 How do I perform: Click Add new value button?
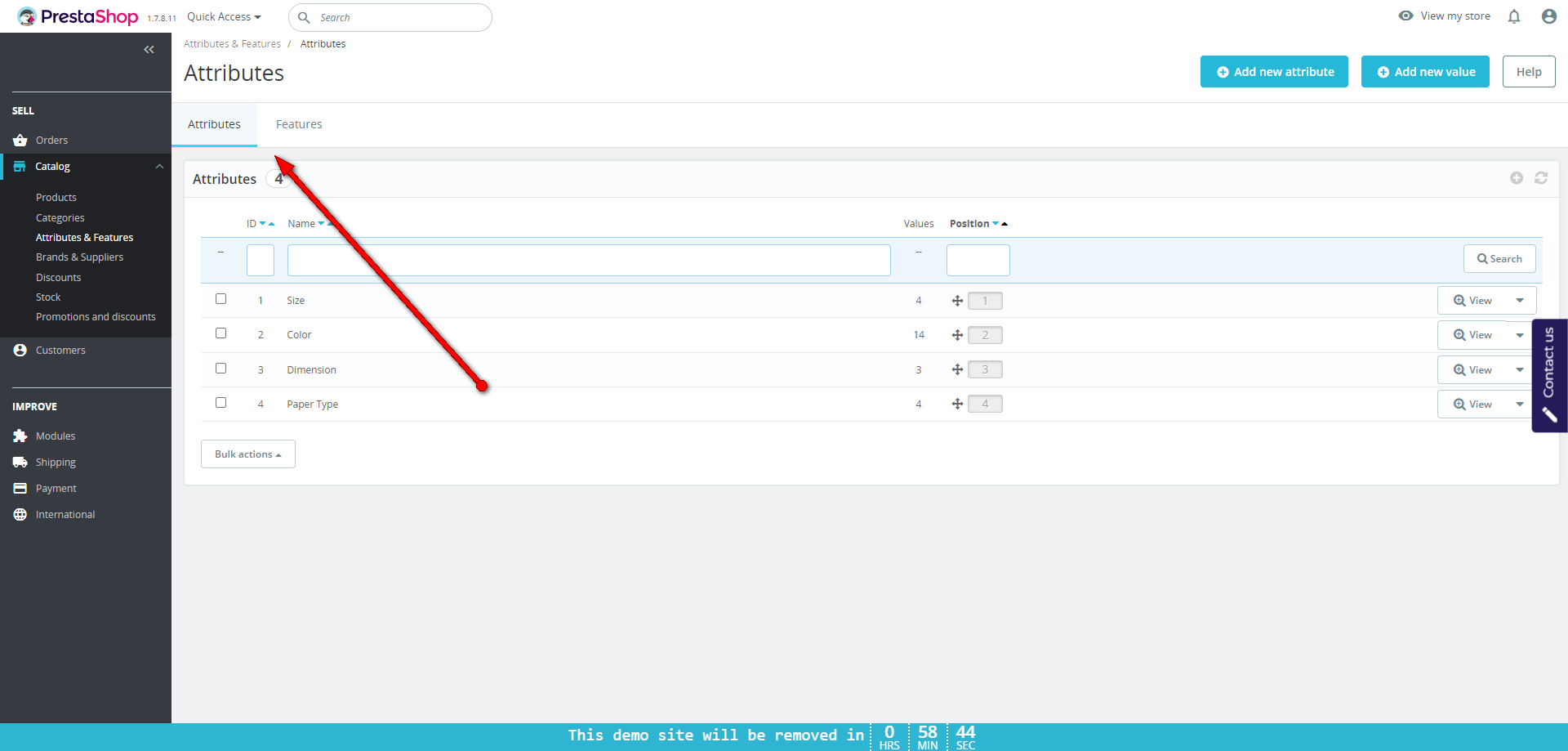pos(1425,72)
